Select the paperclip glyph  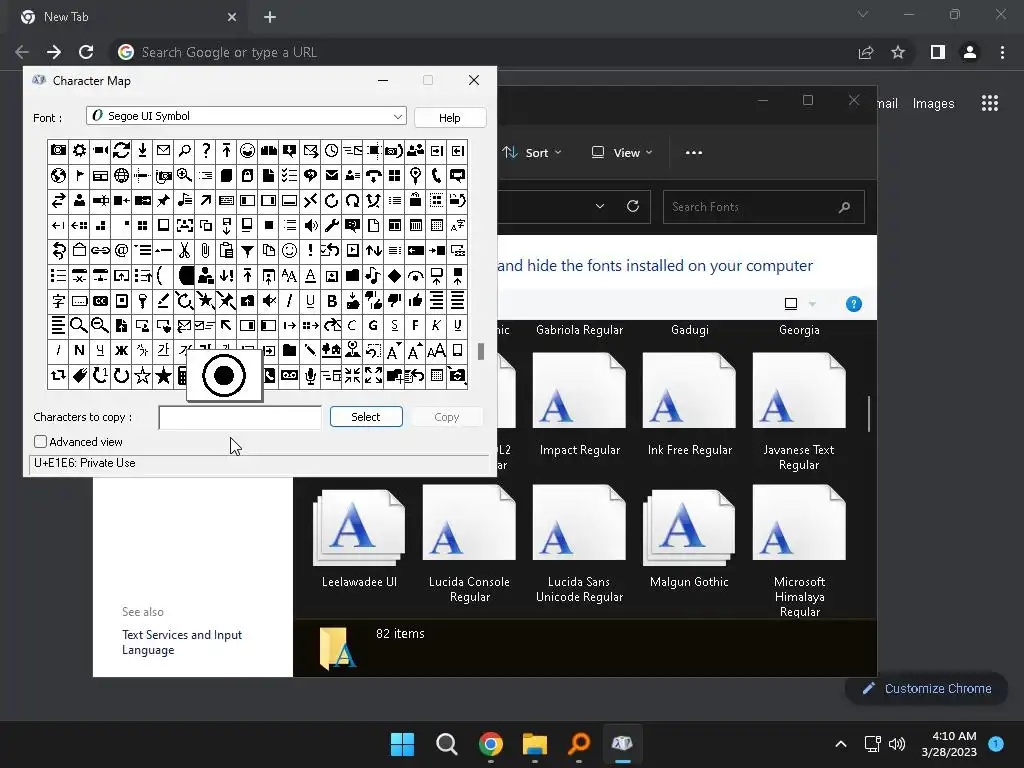tap(205, 250)
